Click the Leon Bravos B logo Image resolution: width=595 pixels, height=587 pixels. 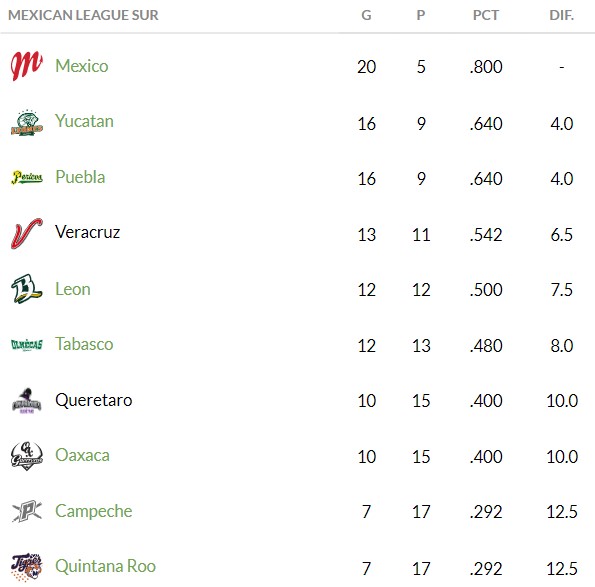tap(27, 288)
